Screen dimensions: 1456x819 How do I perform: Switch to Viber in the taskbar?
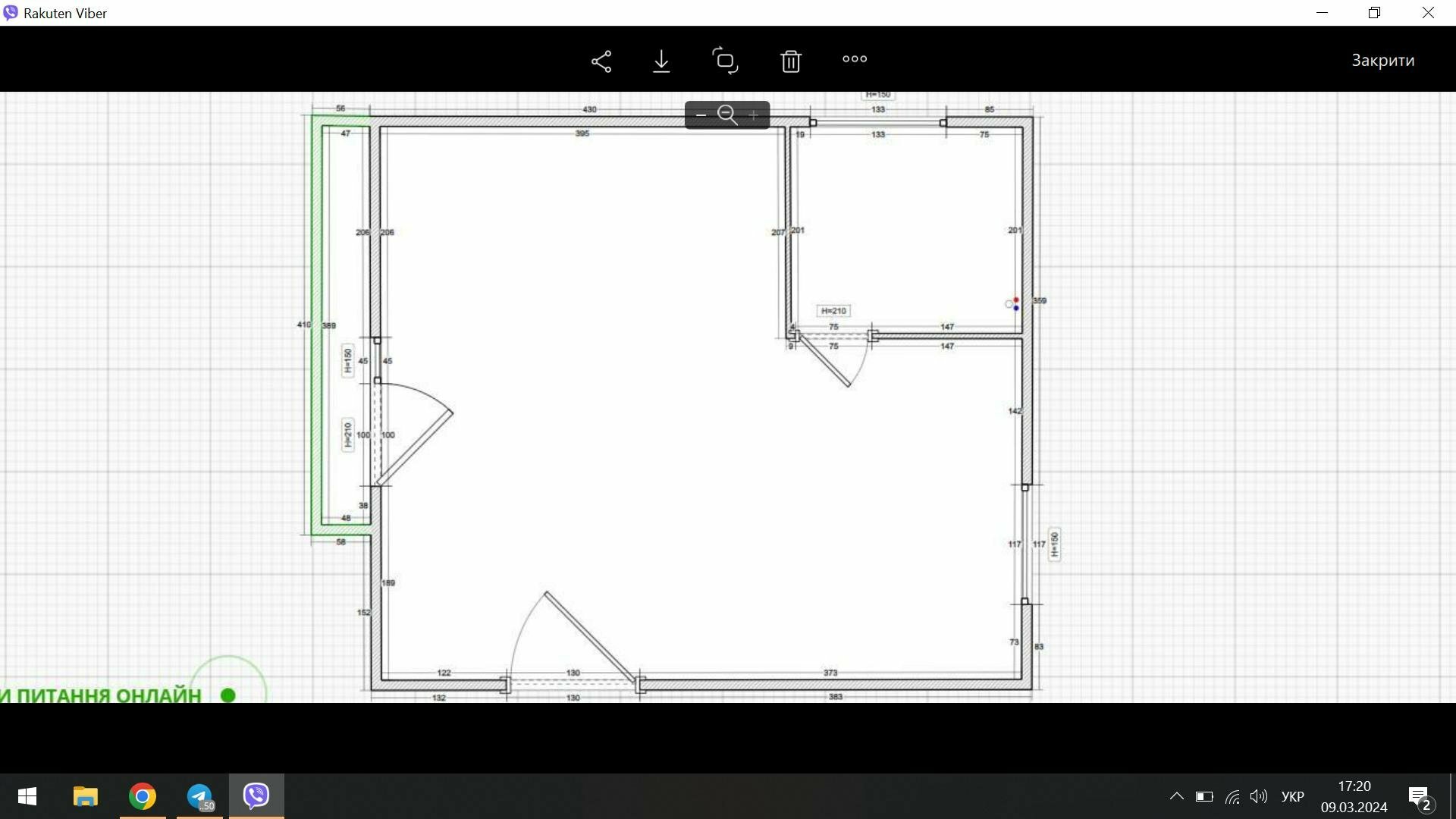click(256, 795)
